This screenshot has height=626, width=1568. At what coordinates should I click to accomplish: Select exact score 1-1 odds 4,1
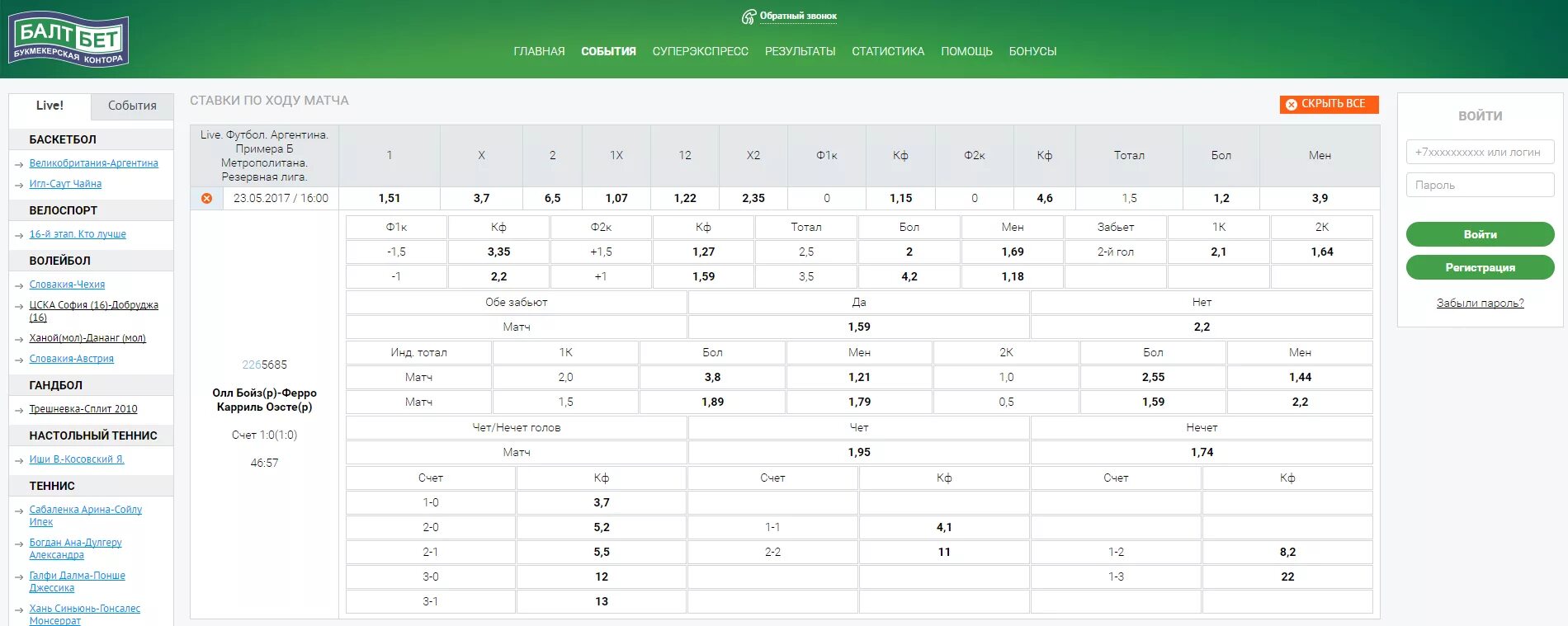944,527
